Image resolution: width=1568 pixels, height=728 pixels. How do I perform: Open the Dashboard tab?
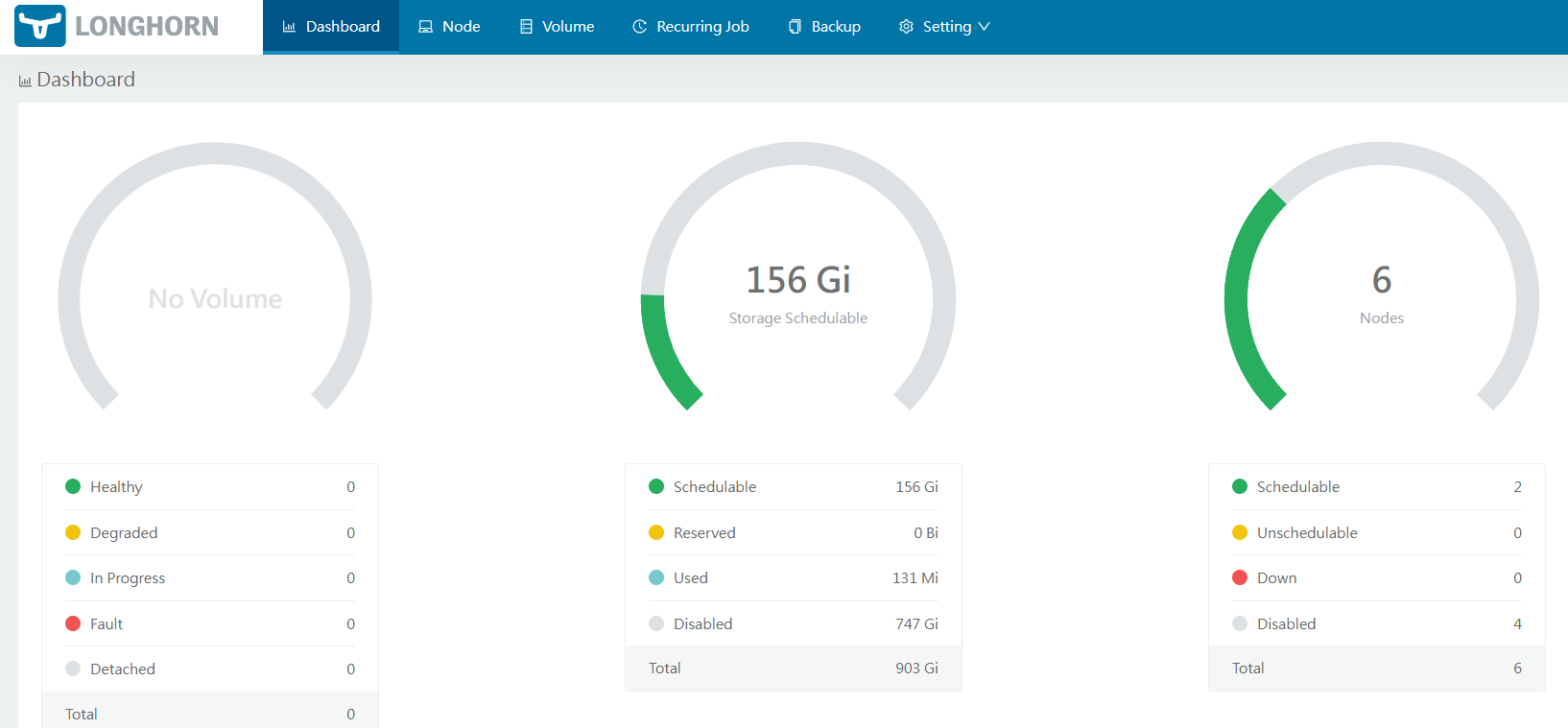coord(331,27)
